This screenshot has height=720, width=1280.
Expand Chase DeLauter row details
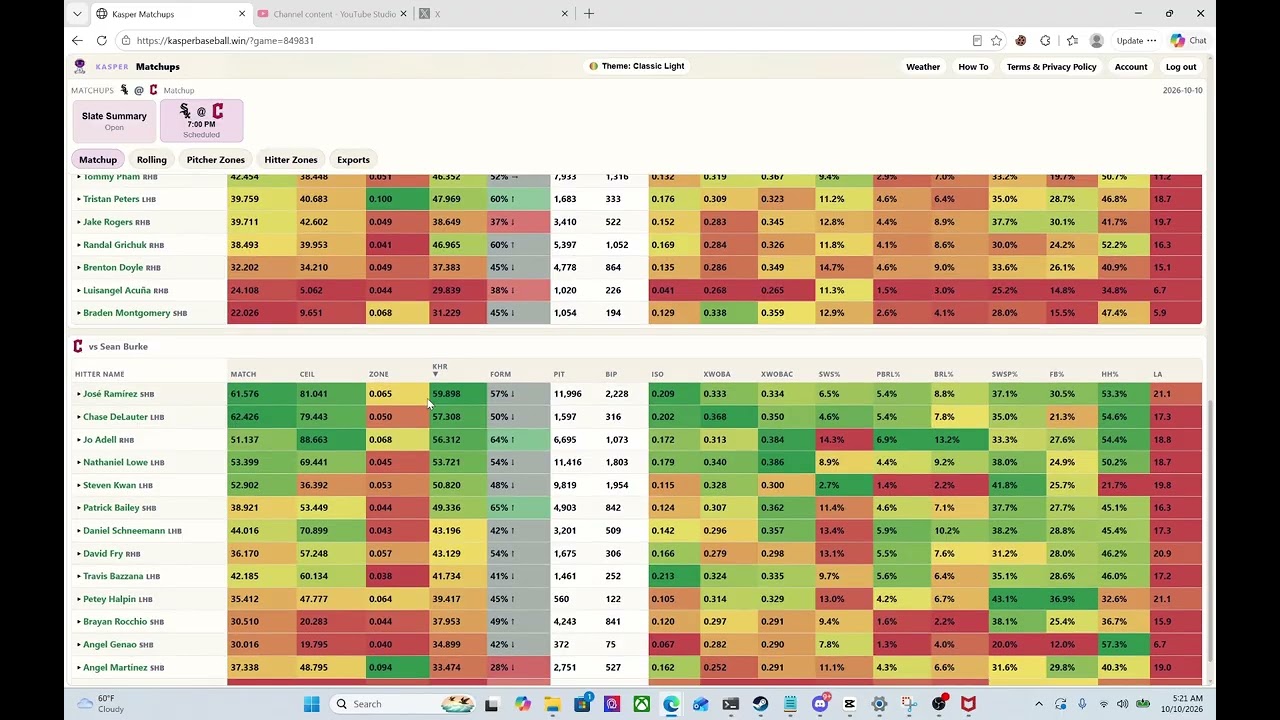79,417
